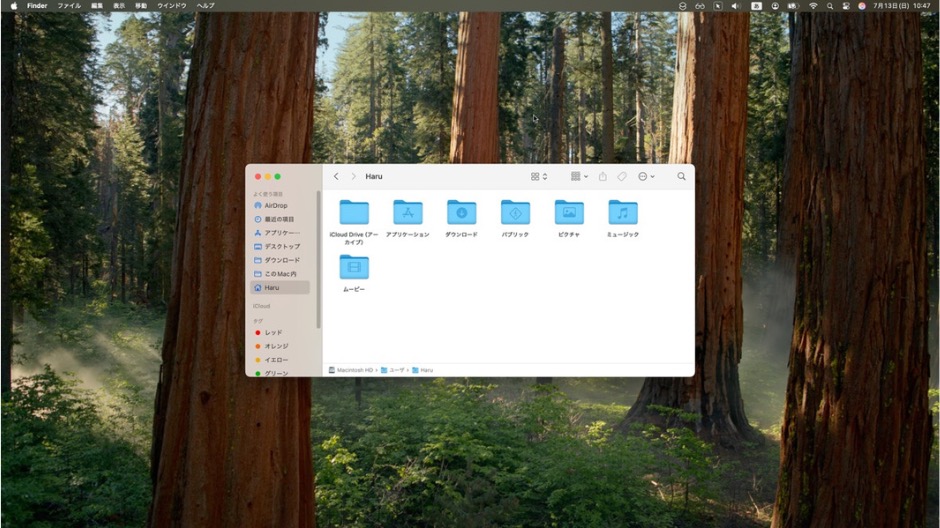940x528 pixels.
Task: Select the アプリケーション folder icon
Action: pos(408,213)
